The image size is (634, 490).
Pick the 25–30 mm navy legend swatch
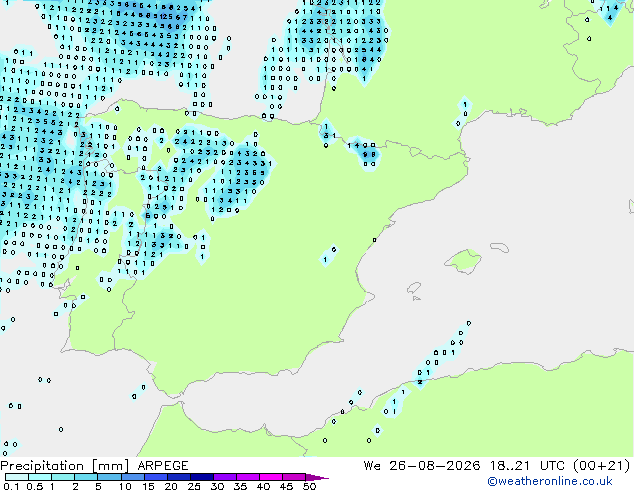pyautogui.click(x=201, y=477)
